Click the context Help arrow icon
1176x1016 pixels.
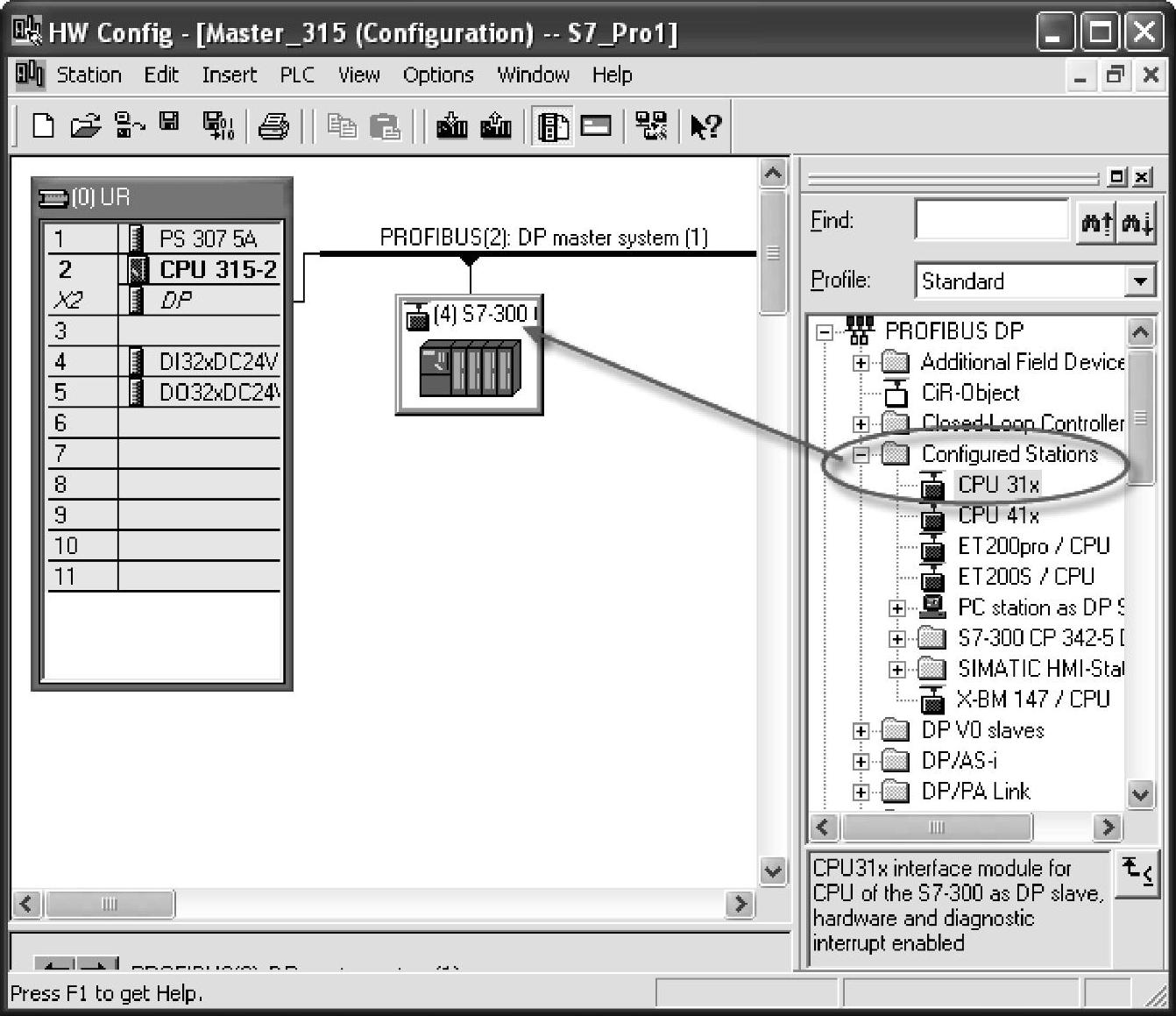(705, 126)
